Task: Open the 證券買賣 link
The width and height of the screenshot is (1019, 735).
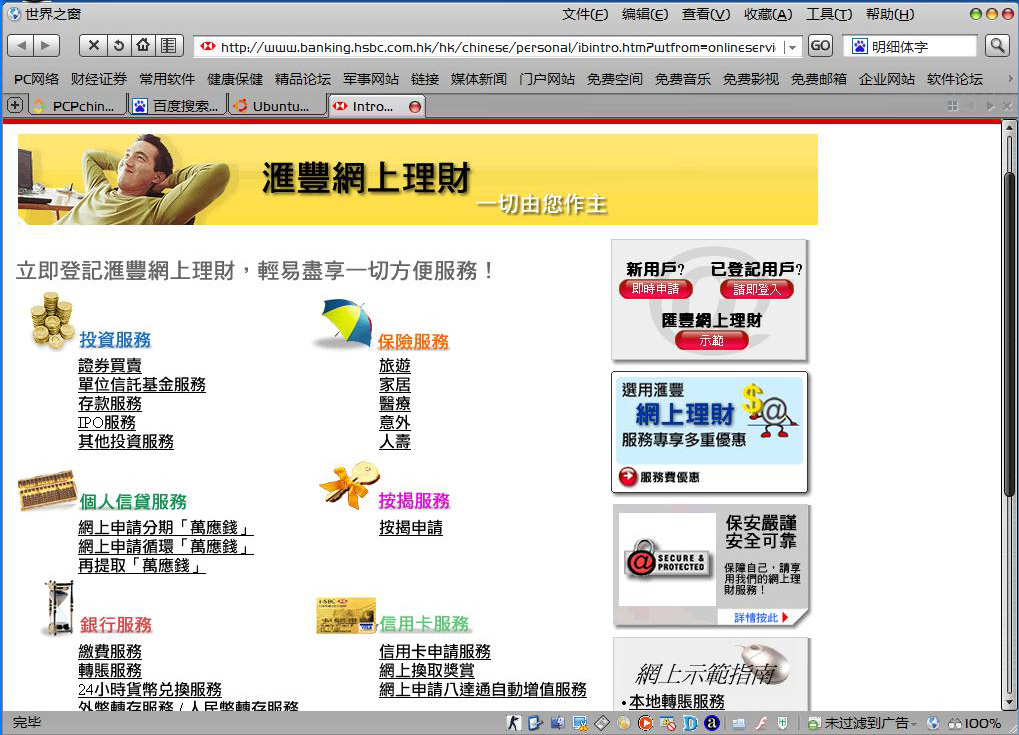Action: click(x=110, y=366)
